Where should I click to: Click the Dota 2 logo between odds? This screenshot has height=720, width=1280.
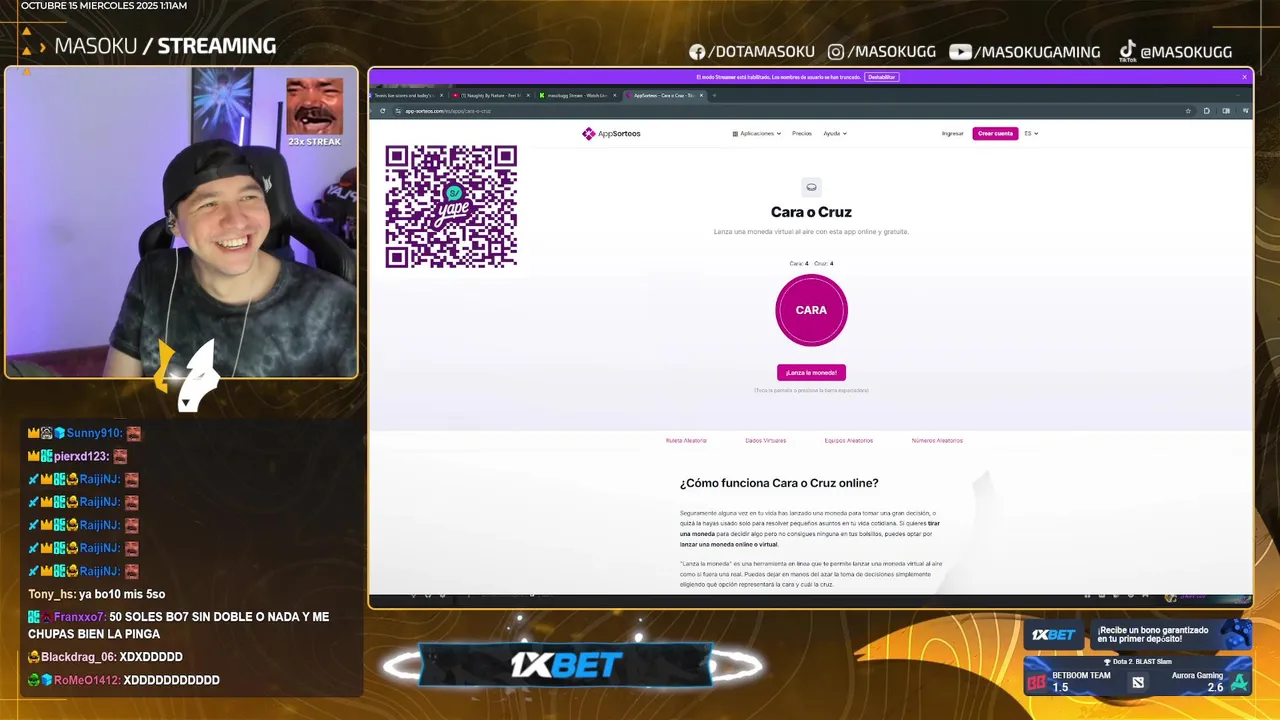tap(1138, 682)
